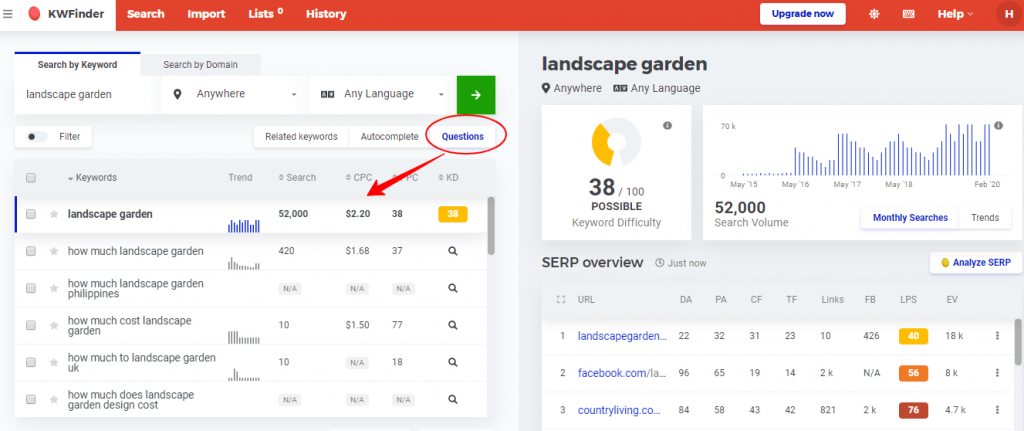Open the Any Language dropdown
This screenshot has height=431, width=1024.
[x=382, y=95]
